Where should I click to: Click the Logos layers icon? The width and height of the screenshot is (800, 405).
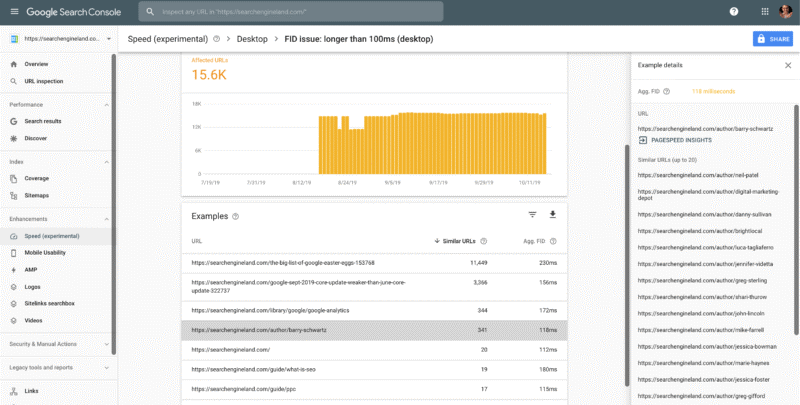pyautogui.click(x=14, y=287)
